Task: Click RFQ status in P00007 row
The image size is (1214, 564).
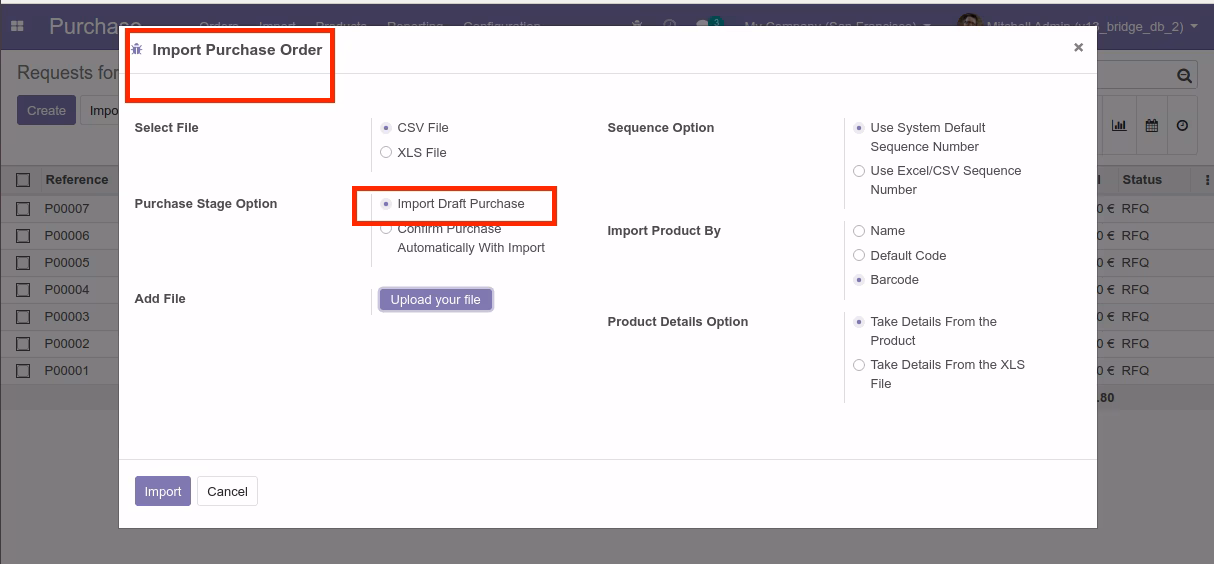Action: pyautogui.click(x=1135, y=209)
